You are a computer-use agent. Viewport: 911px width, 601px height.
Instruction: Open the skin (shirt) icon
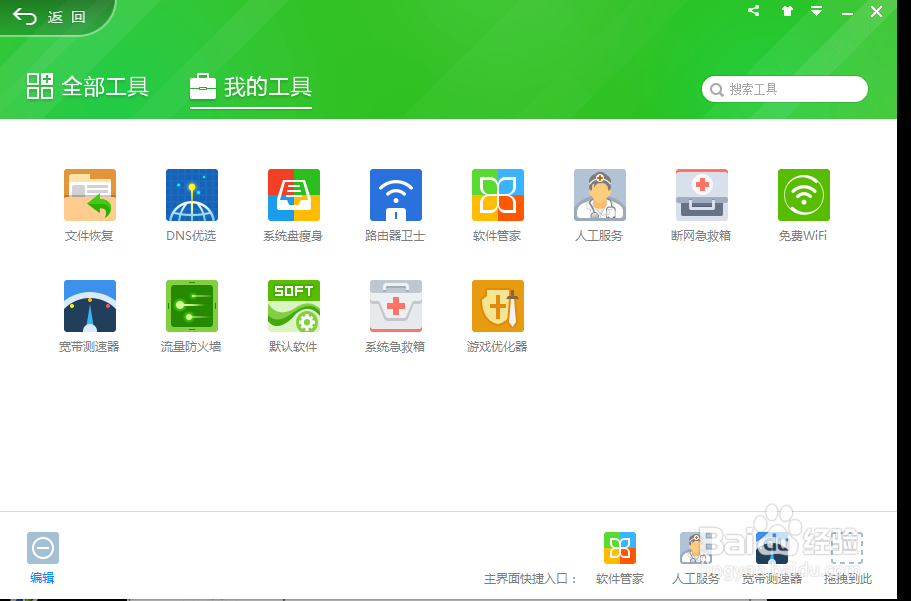[787, 11]
